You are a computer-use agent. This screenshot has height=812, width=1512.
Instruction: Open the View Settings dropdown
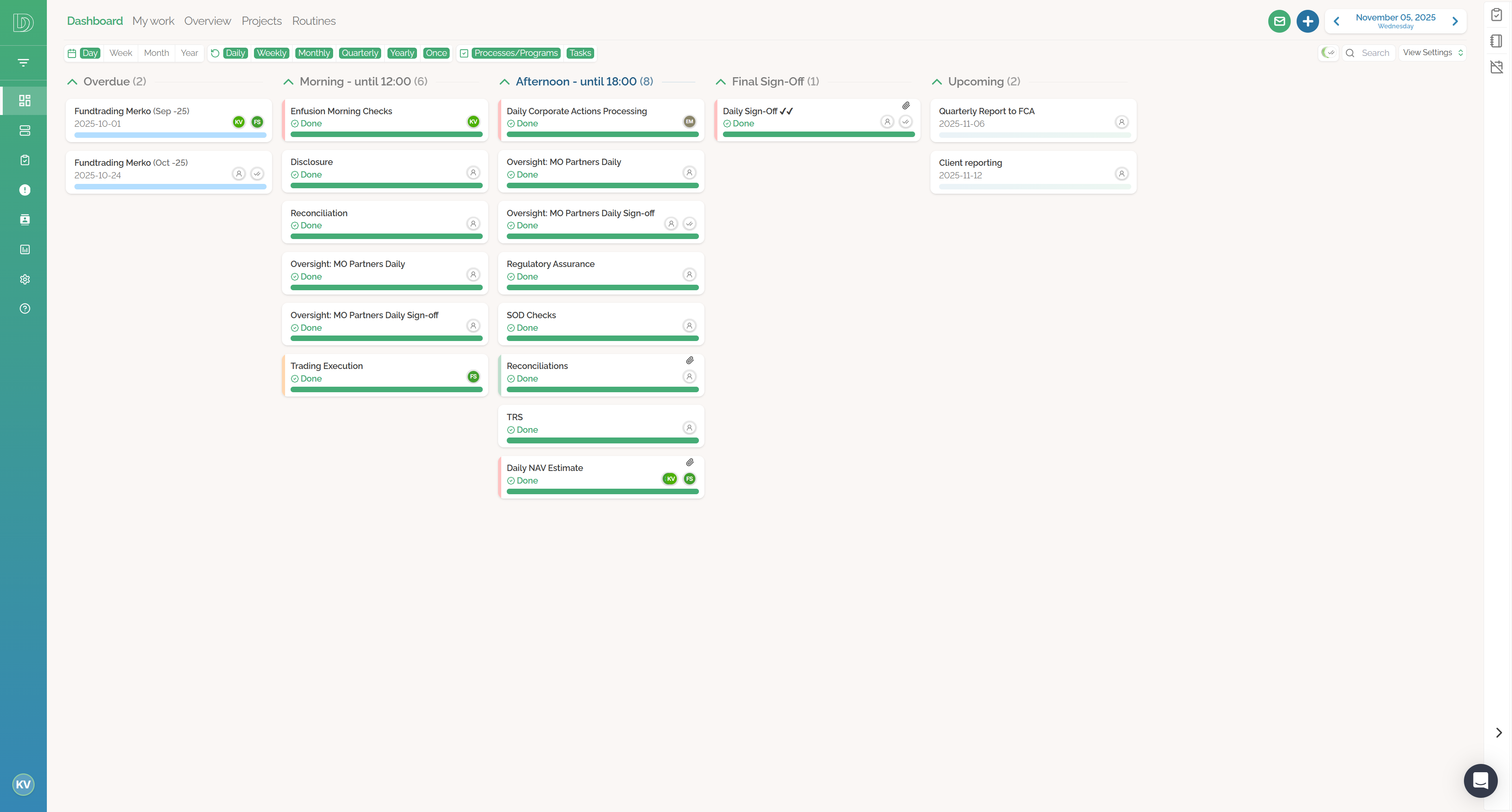1432,52
